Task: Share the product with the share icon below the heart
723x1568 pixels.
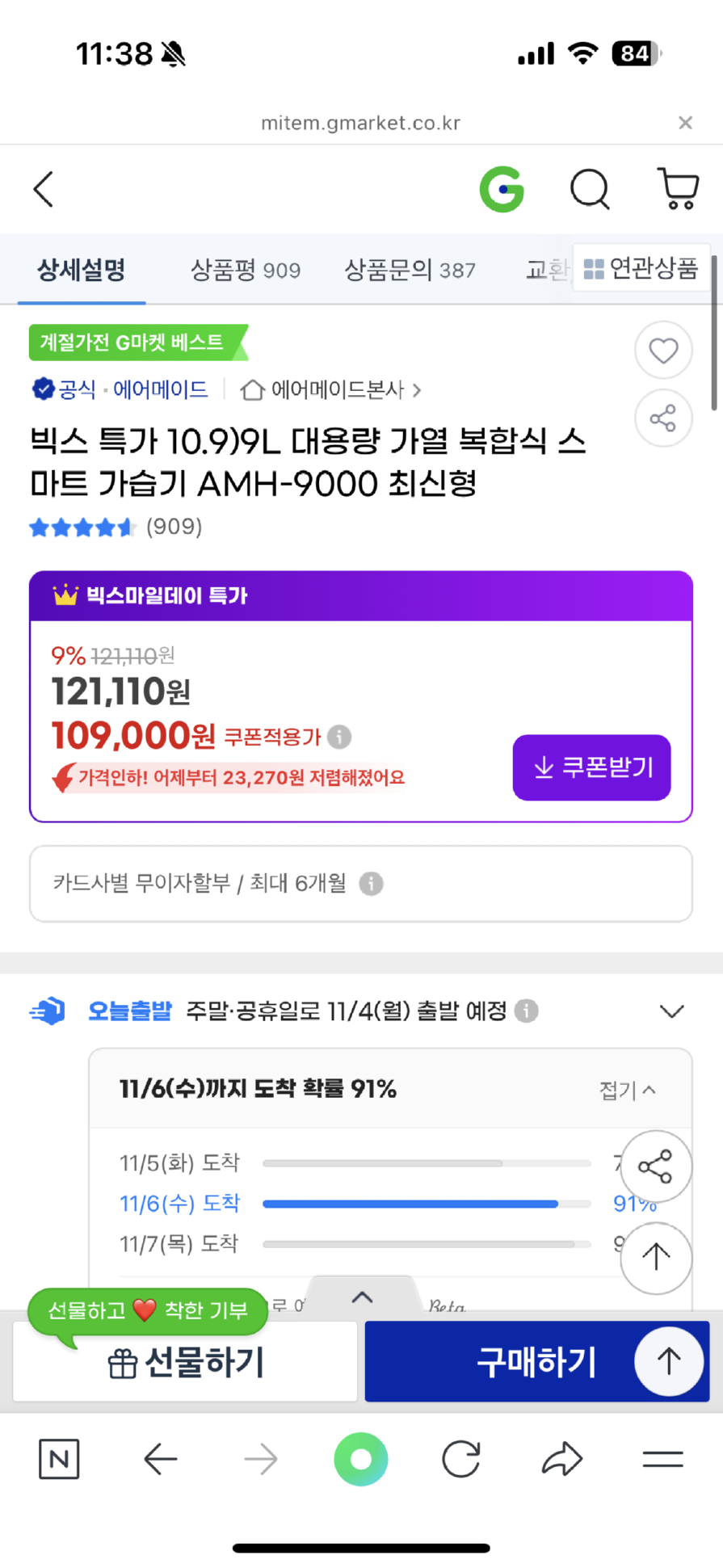Action: (663, 418)
